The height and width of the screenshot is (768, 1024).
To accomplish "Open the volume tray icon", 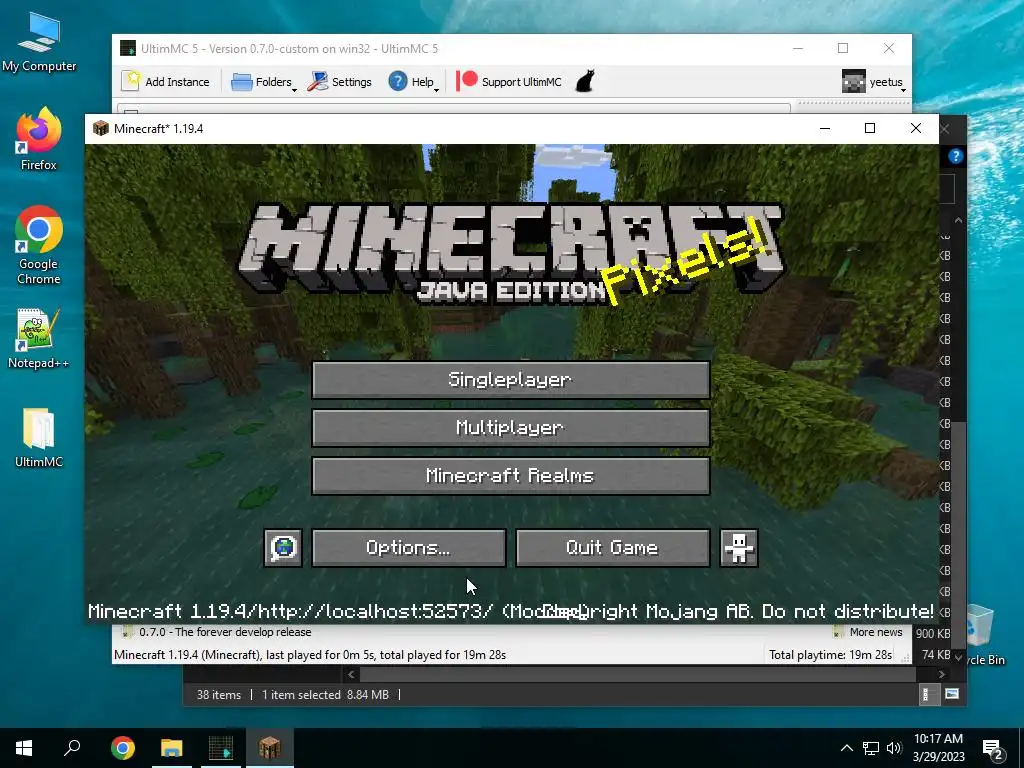I will pos(894,748).
